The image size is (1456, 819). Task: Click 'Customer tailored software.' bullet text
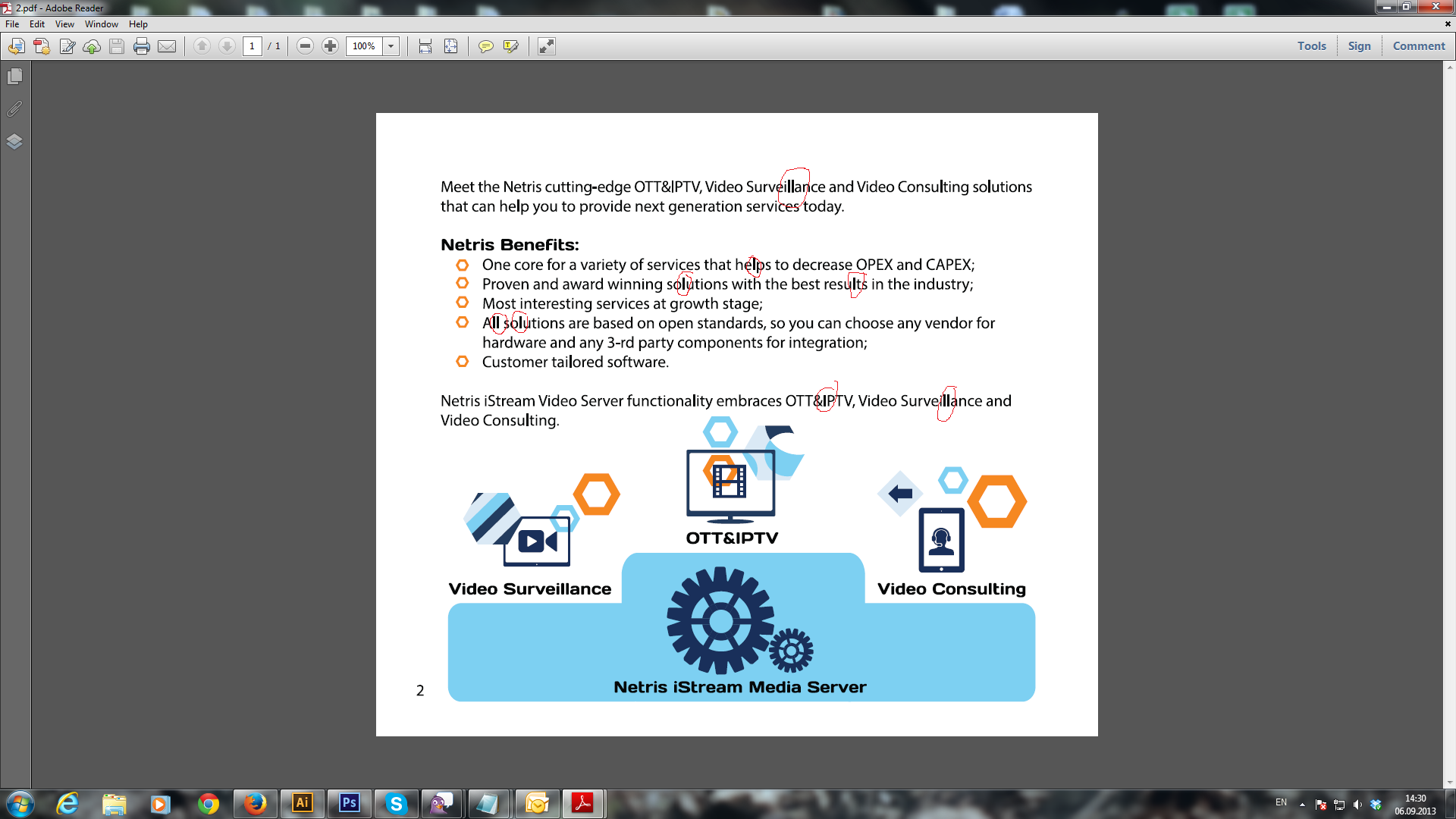coord(576,362)
